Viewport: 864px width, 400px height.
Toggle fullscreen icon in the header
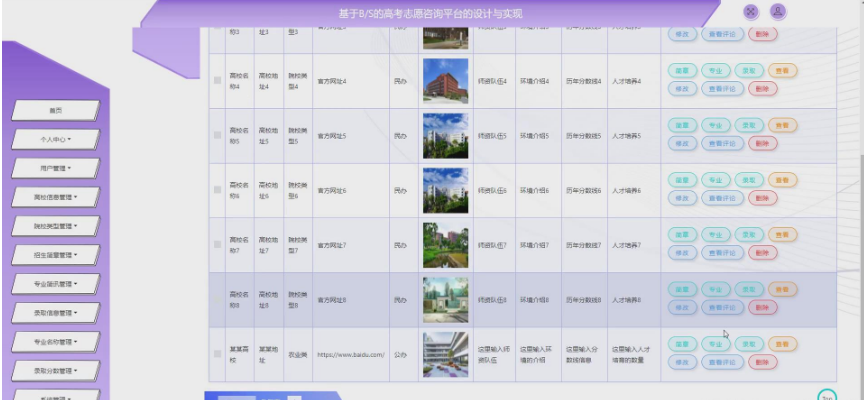(x=751, y=12)
